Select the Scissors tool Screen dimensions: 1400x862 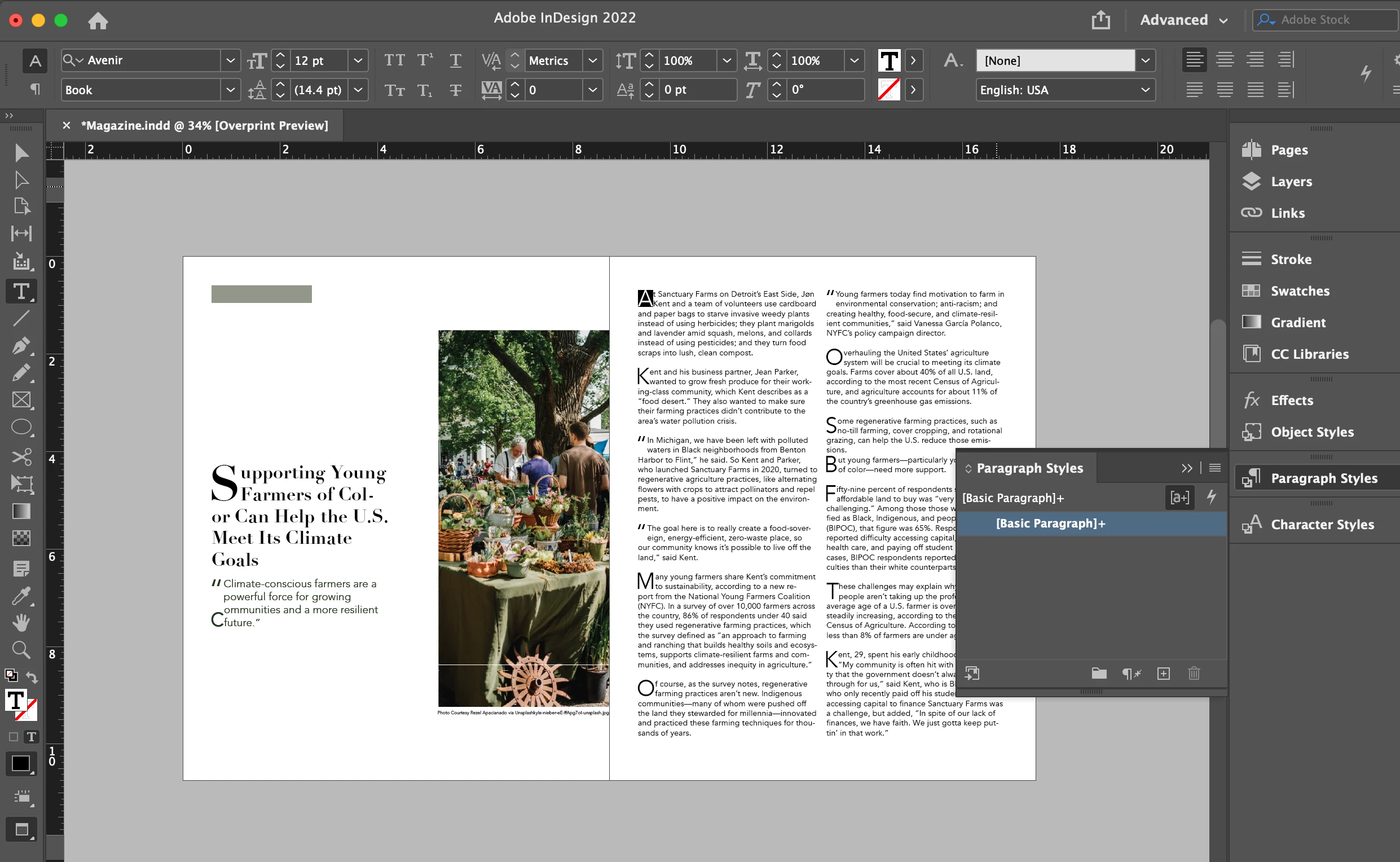pyautogui.click(x=21, y=456)
